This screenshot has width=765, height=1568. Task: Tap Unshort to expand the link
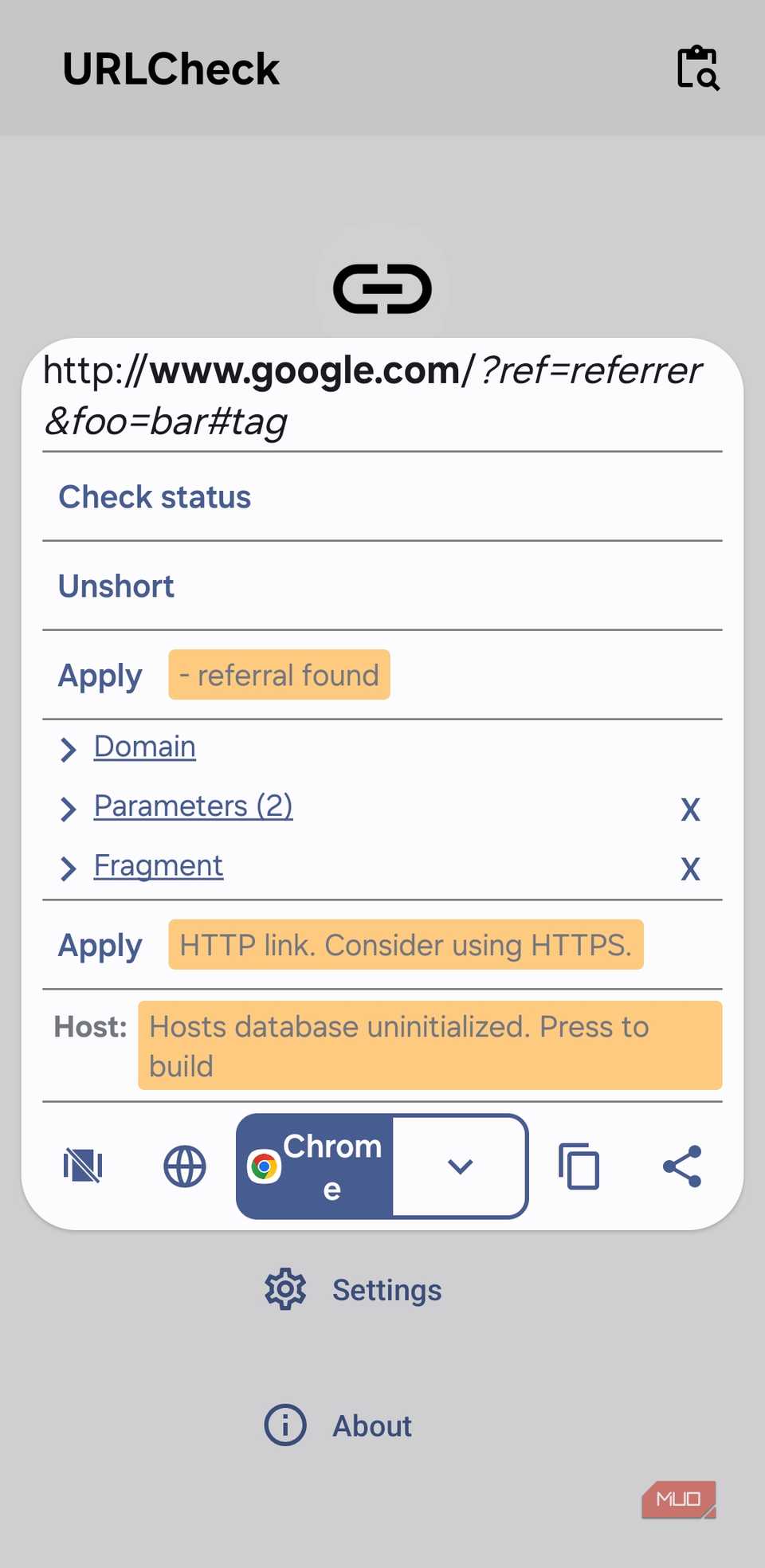pos(116,586)
